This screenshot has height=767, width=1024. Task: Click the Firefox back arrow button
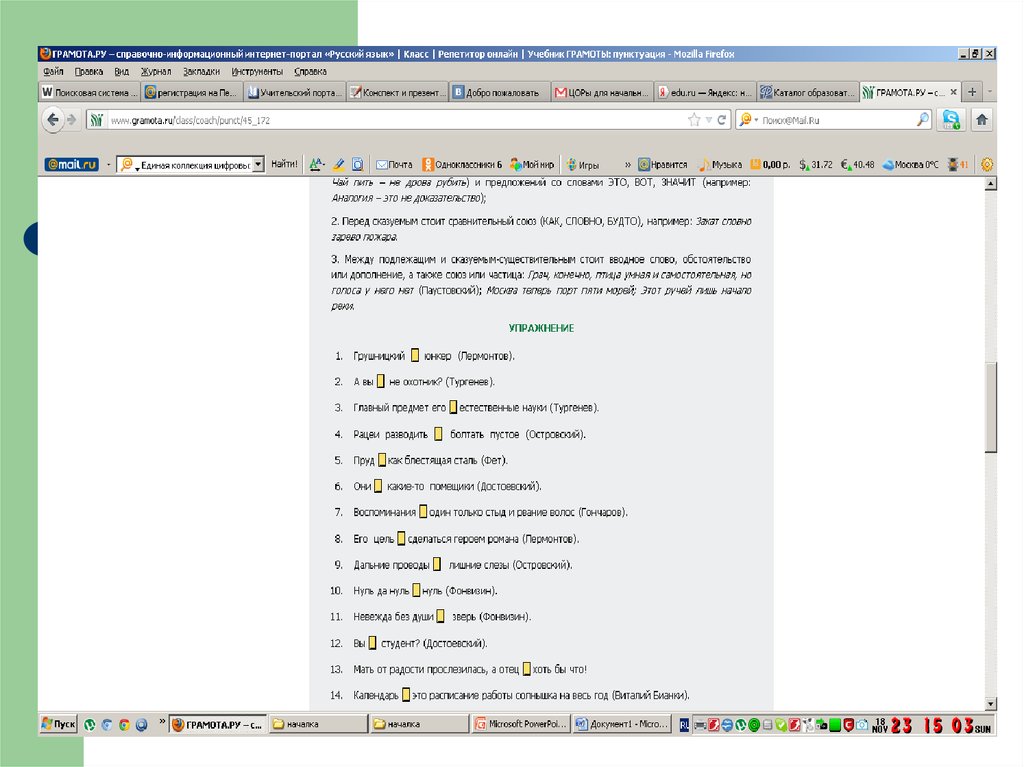point(51,120)
